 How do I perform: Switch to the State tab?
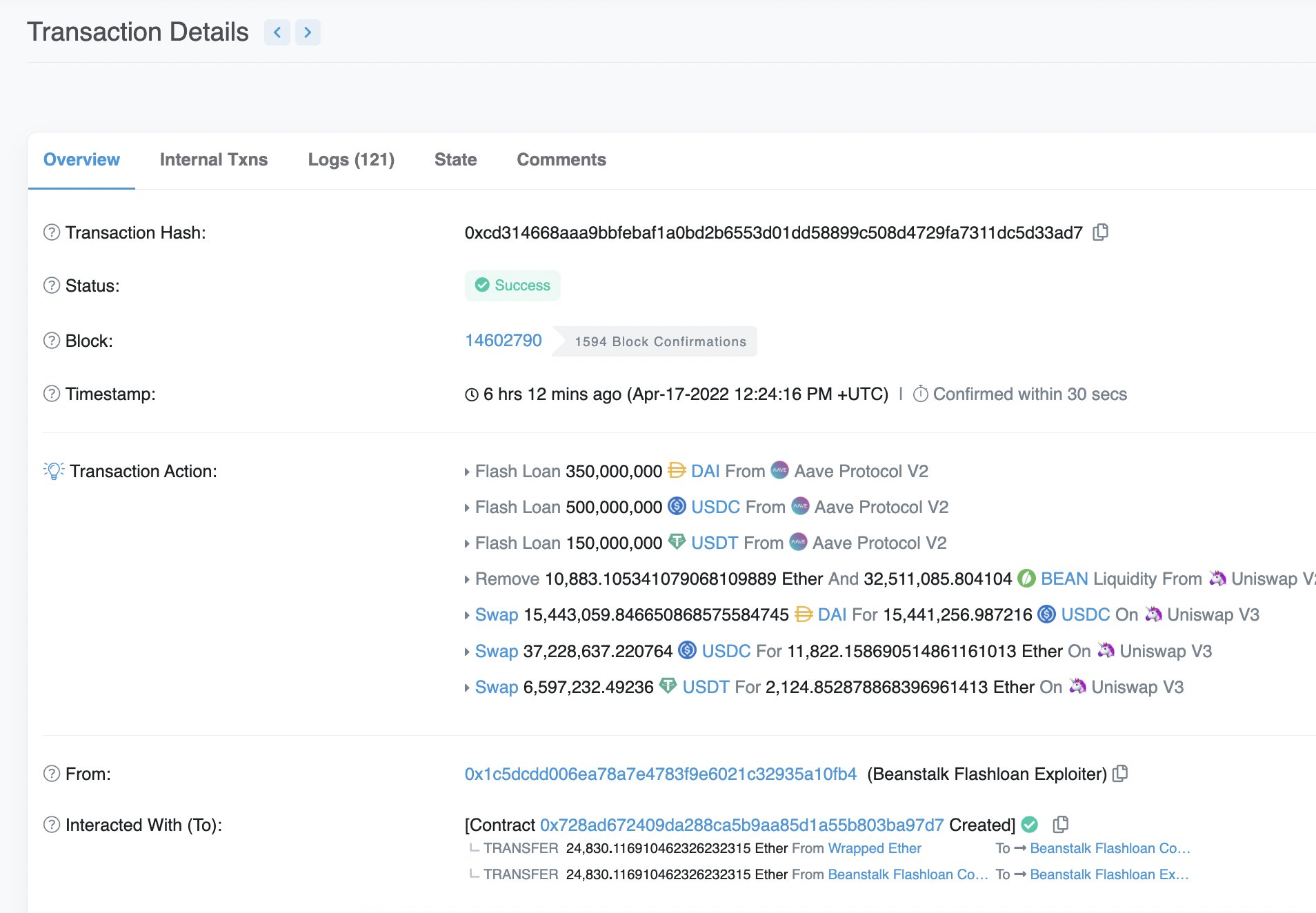pos(456,159)
